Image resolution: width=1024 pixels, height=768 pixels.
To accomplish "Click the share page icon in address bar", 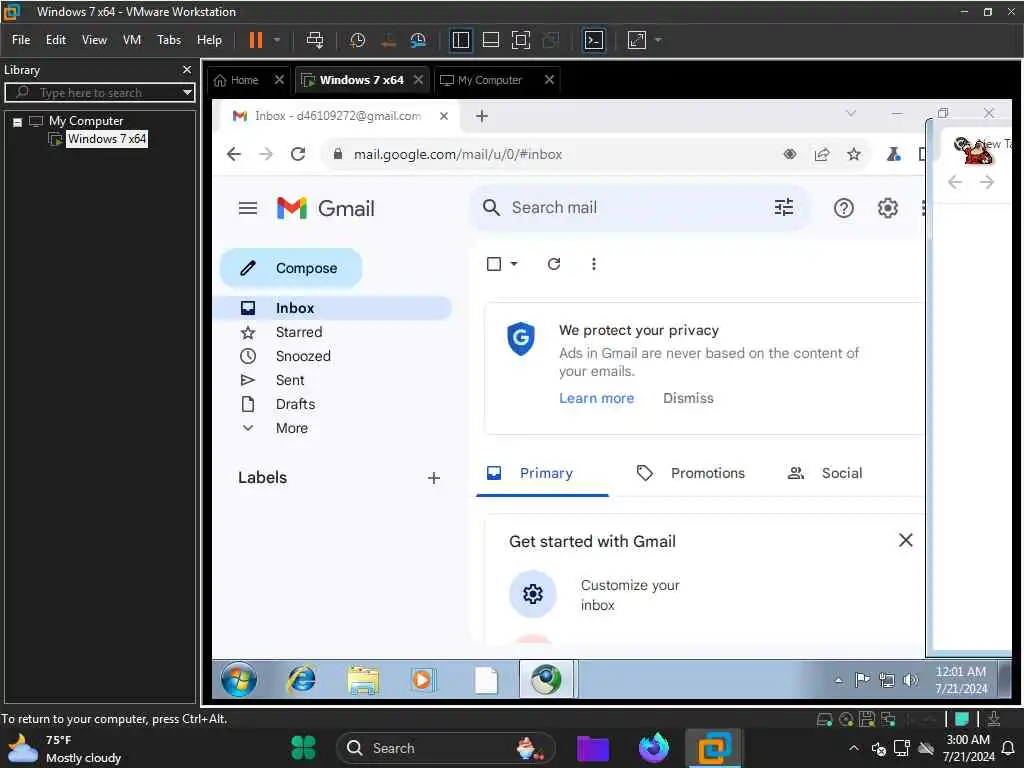I will click(x=822, y=154).
